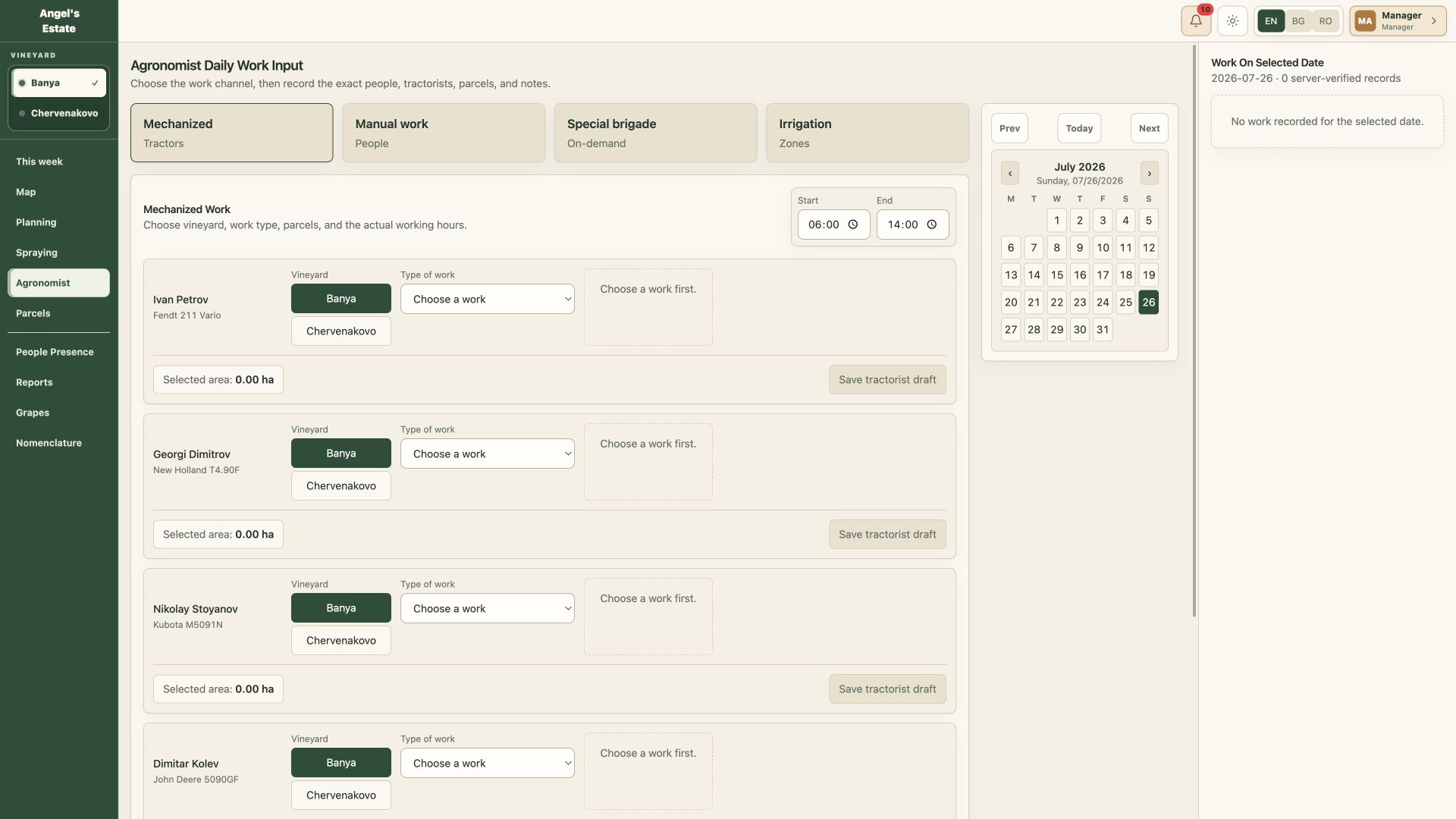This screenshot has width=1456, height=819.
Task: Click 'No work recorded for the selected date.'
Action: point(1327,121)
